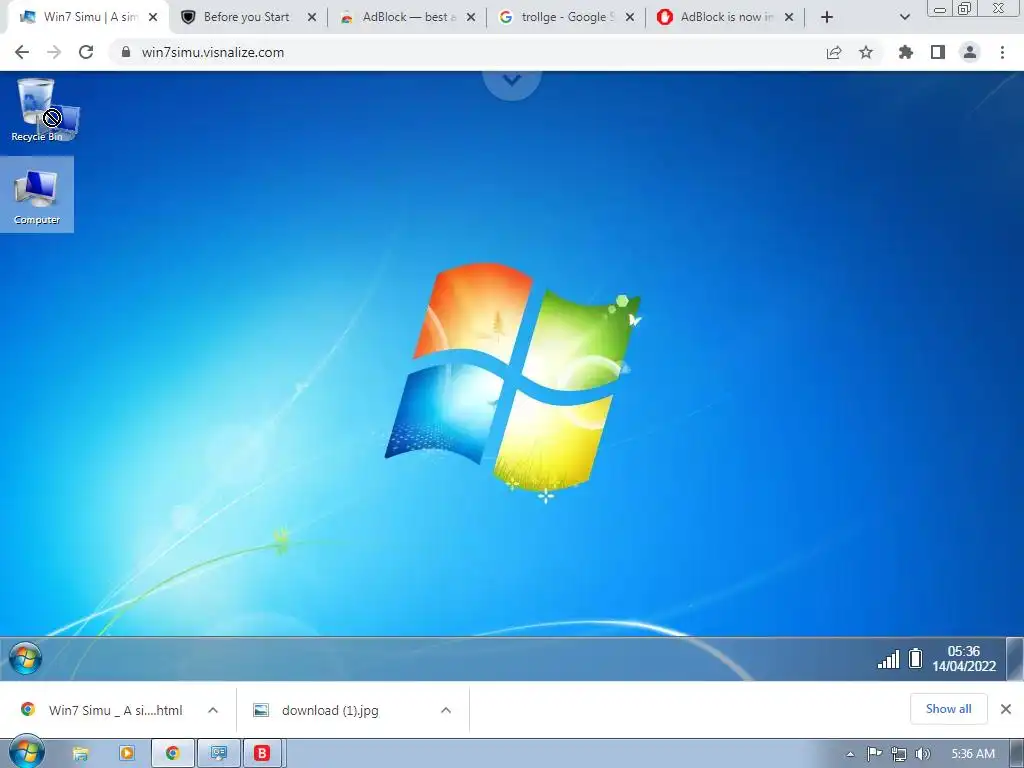
Task: Open the monitor app taskbar button
Action: (x=218, y=754)
